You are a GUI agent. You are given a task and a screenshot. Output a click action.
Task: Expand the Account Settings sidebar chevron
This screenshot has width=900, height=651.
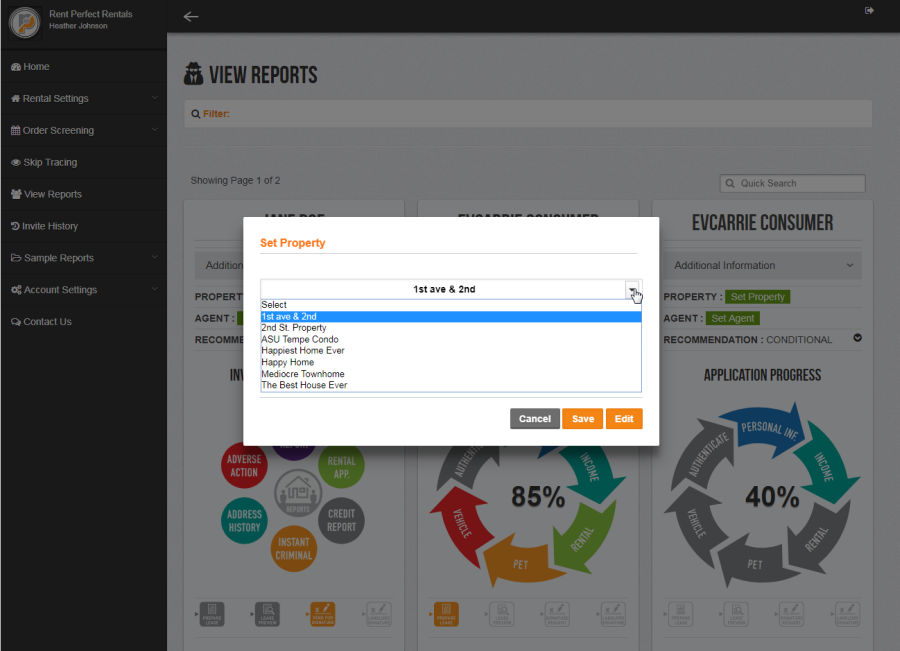click(154, 289)
